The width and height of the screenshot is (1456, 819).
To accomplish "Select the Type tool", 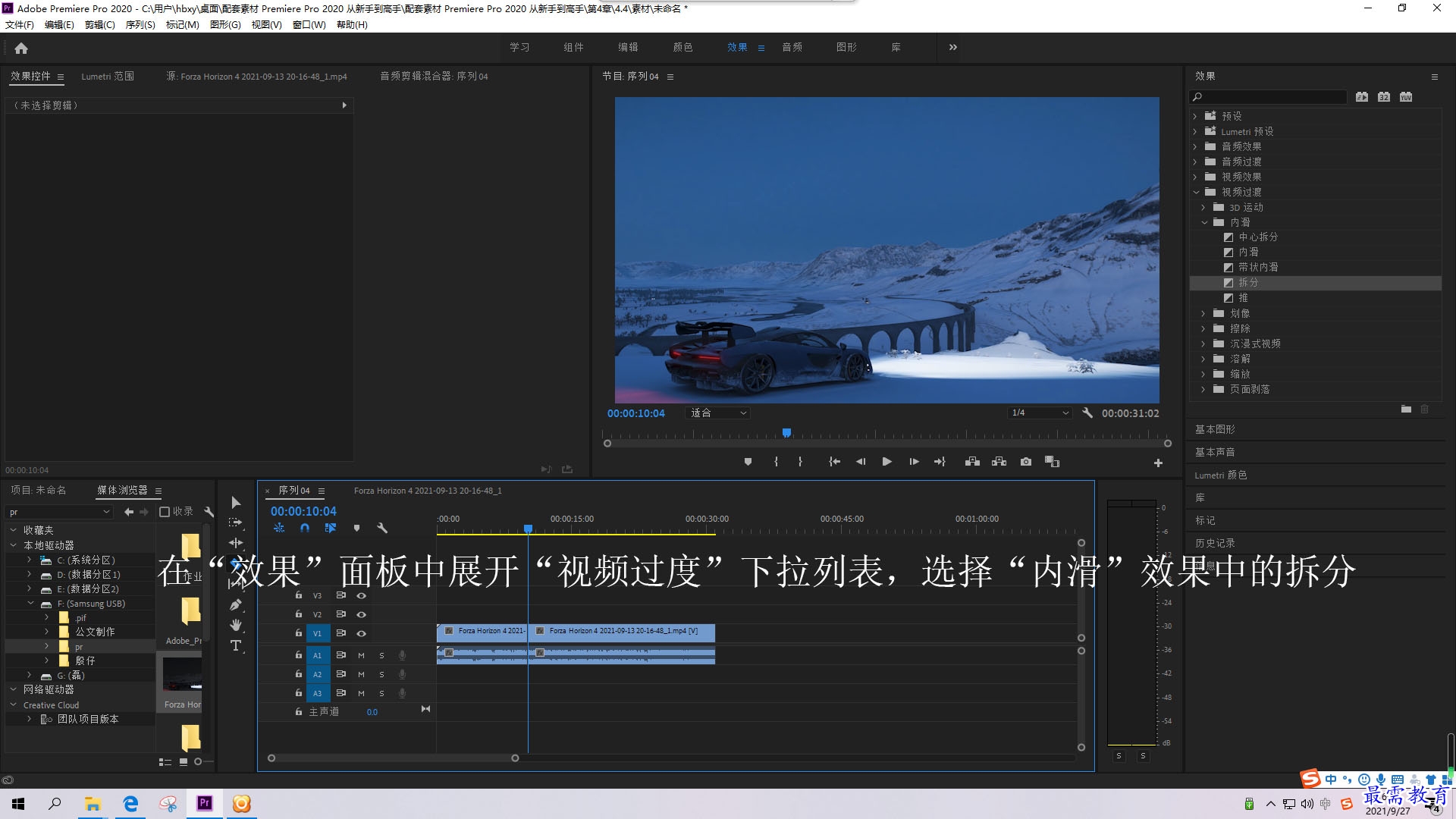I will 236,645.
